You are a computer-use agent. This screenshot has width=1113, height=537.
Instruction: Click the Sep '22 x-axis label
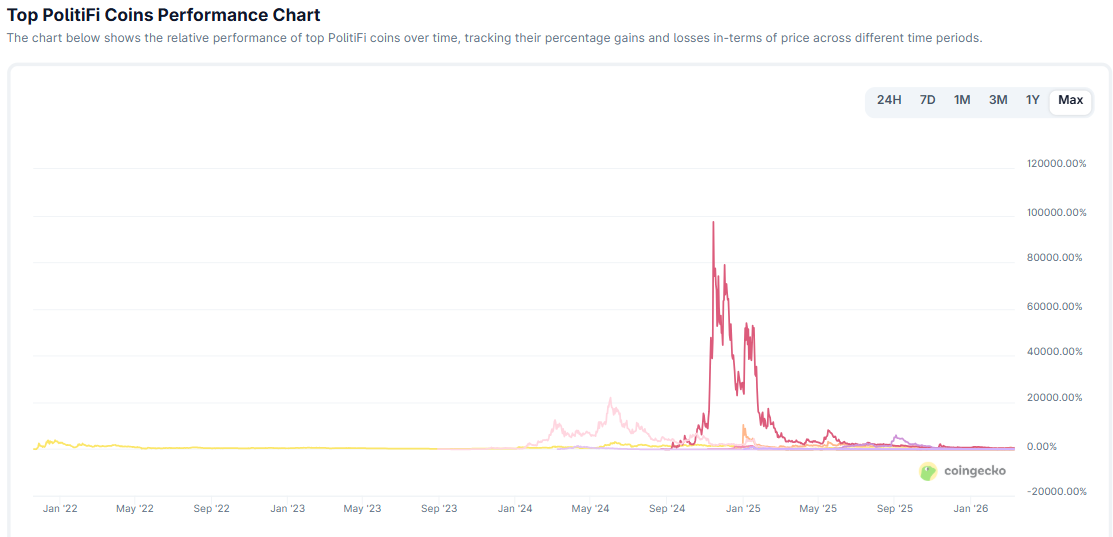(x=211, y=509)
